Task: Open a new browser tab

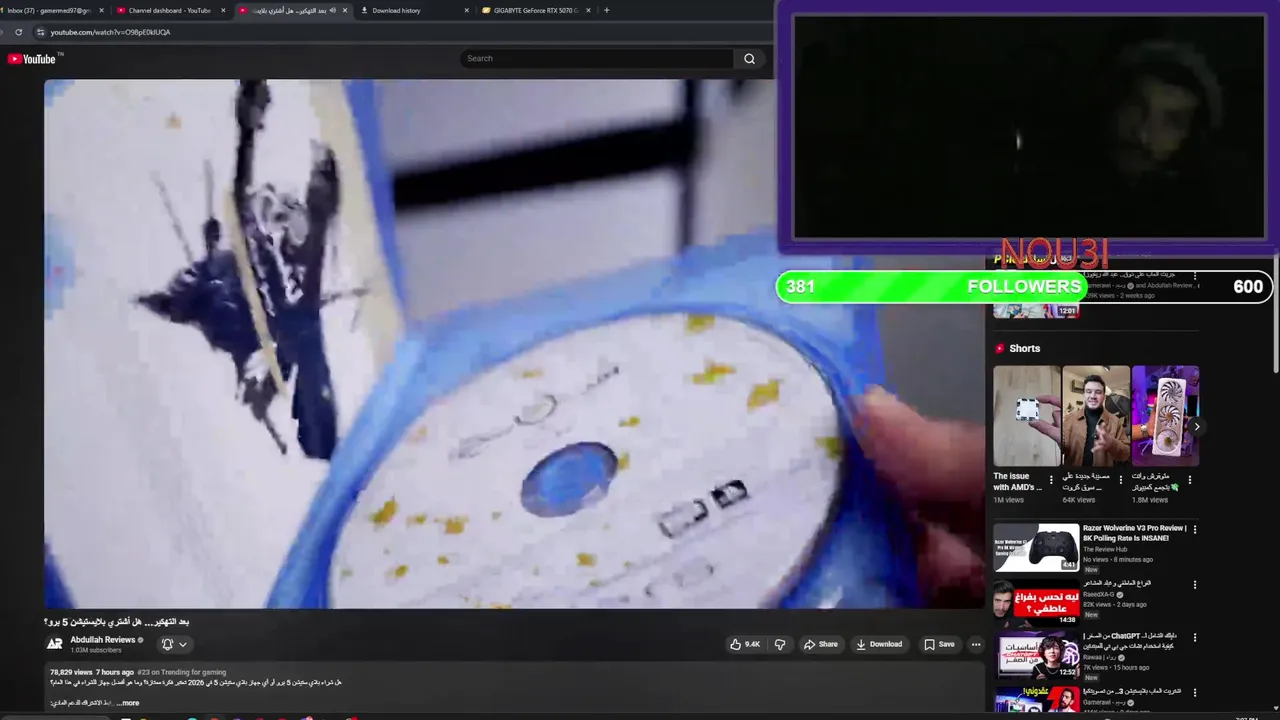Action: point(606,10)
